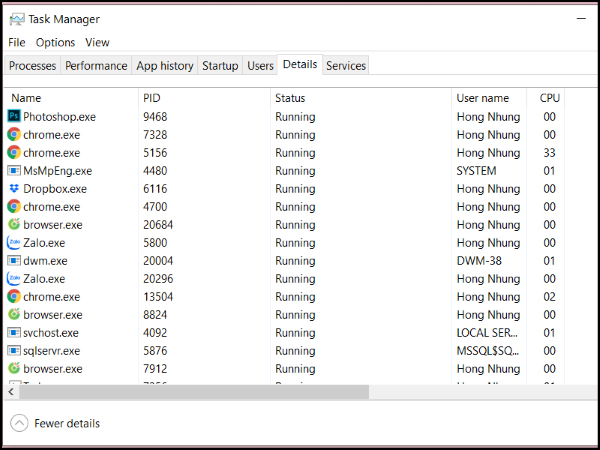Select the sqlservr.exe process icon
Viewport: 600px width, 450px height.
pyautogui.click(x=14, y=351)
